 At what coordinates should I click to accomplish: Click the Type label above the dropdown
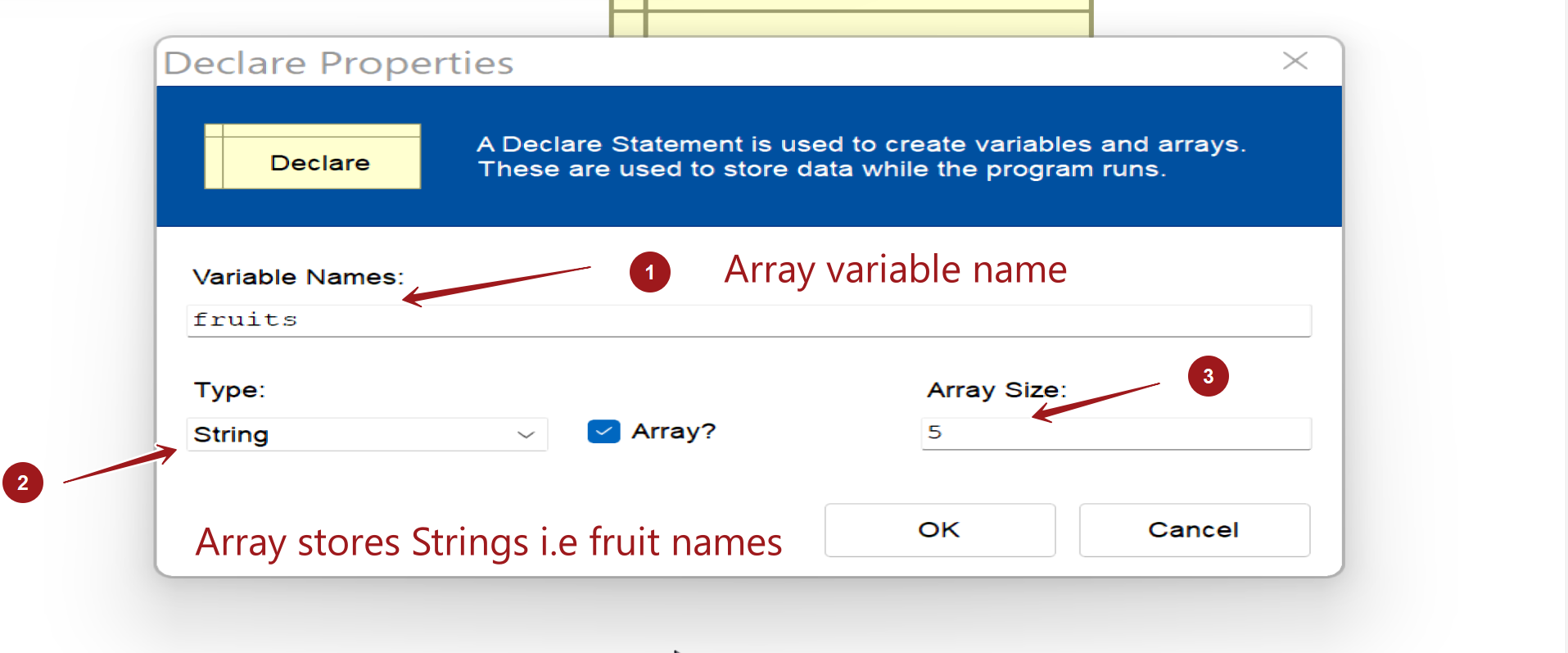[x=229, y=390]
